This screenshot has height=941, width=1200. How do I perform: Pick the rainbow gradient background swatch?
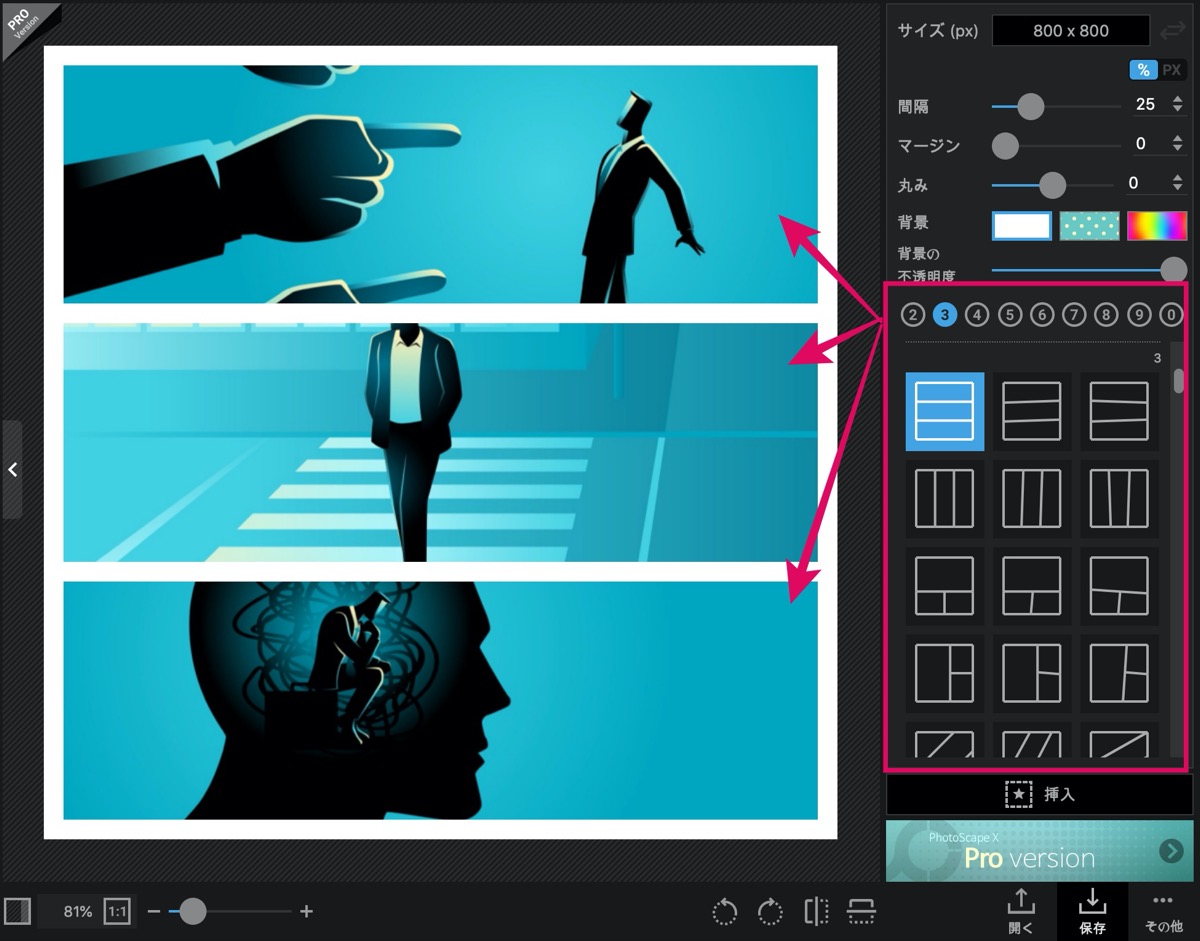(1157, 226)
